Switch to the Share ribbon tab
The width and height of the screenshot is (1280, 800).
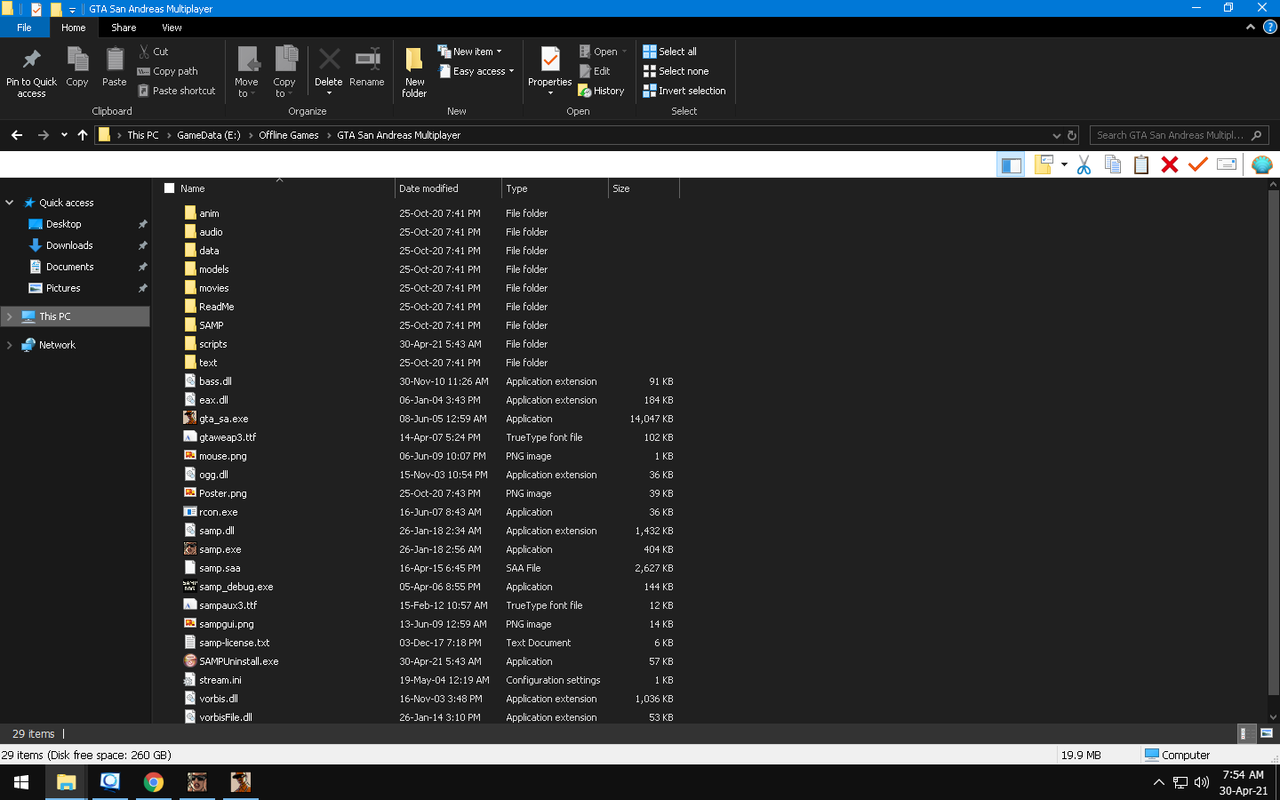pos(124,28)
